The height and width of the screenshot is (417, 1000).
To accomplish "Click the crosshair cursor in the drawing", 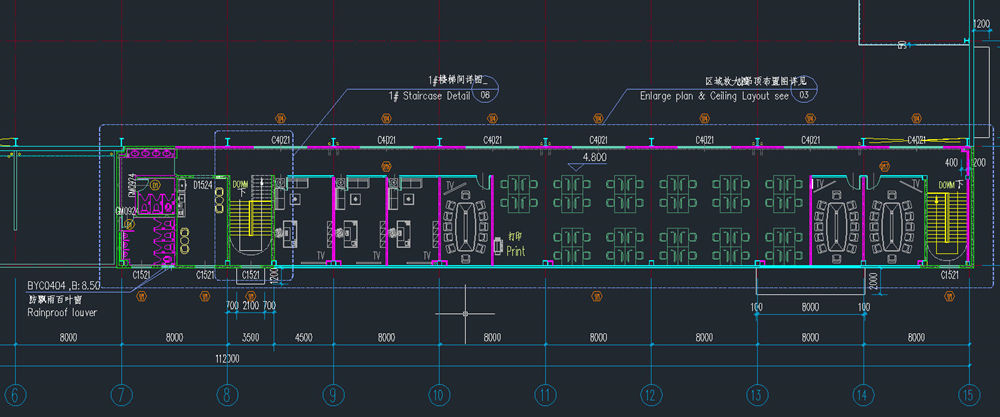I will pos(465,313).
